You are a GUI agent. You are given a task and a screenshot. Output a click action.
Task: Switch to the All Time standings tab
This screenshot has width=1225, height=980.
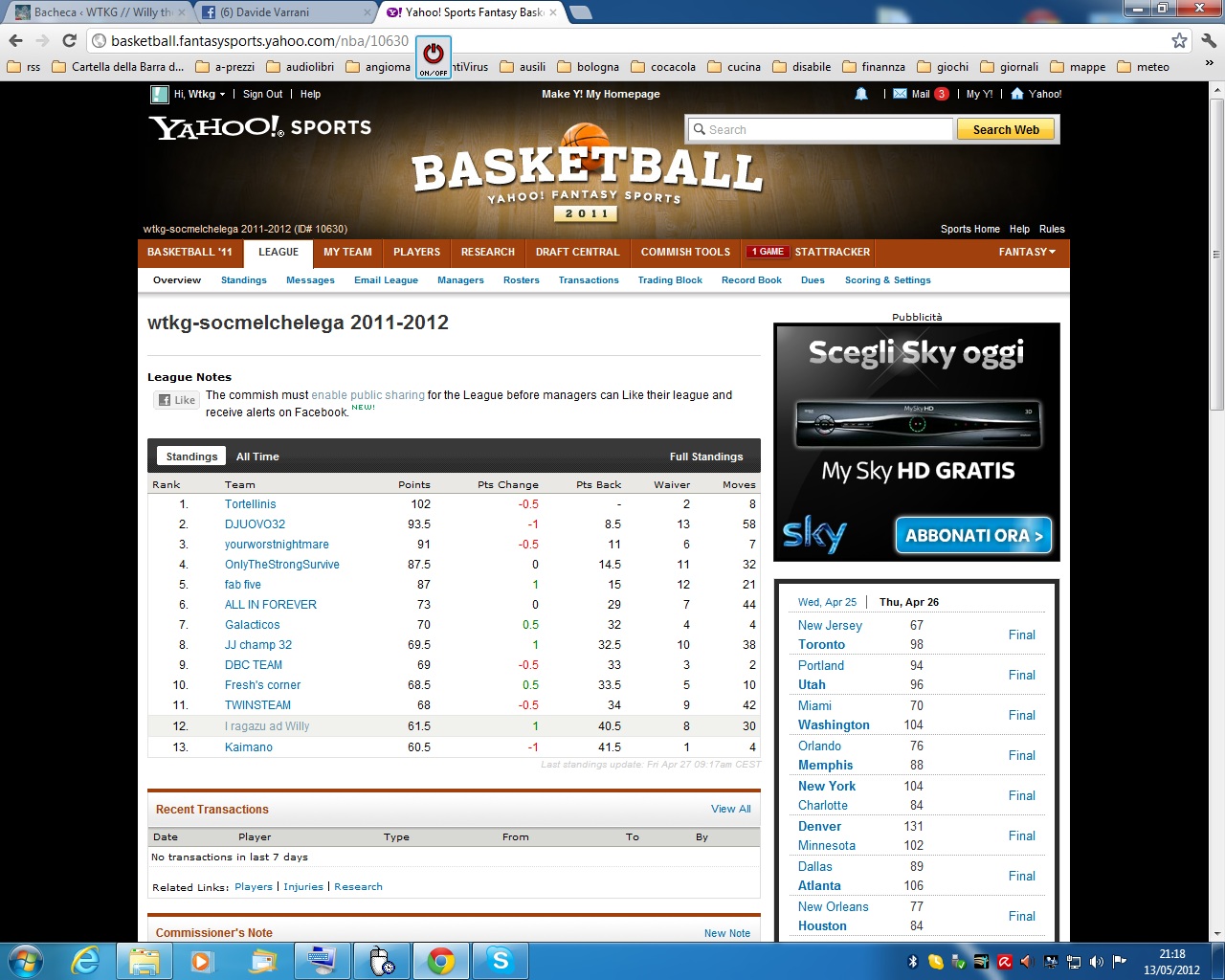point(257,457)
